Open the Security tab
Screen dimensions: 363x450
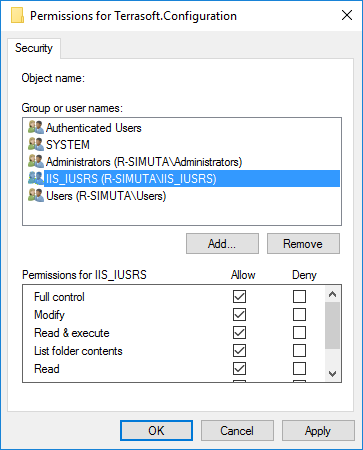coord(34,48)
